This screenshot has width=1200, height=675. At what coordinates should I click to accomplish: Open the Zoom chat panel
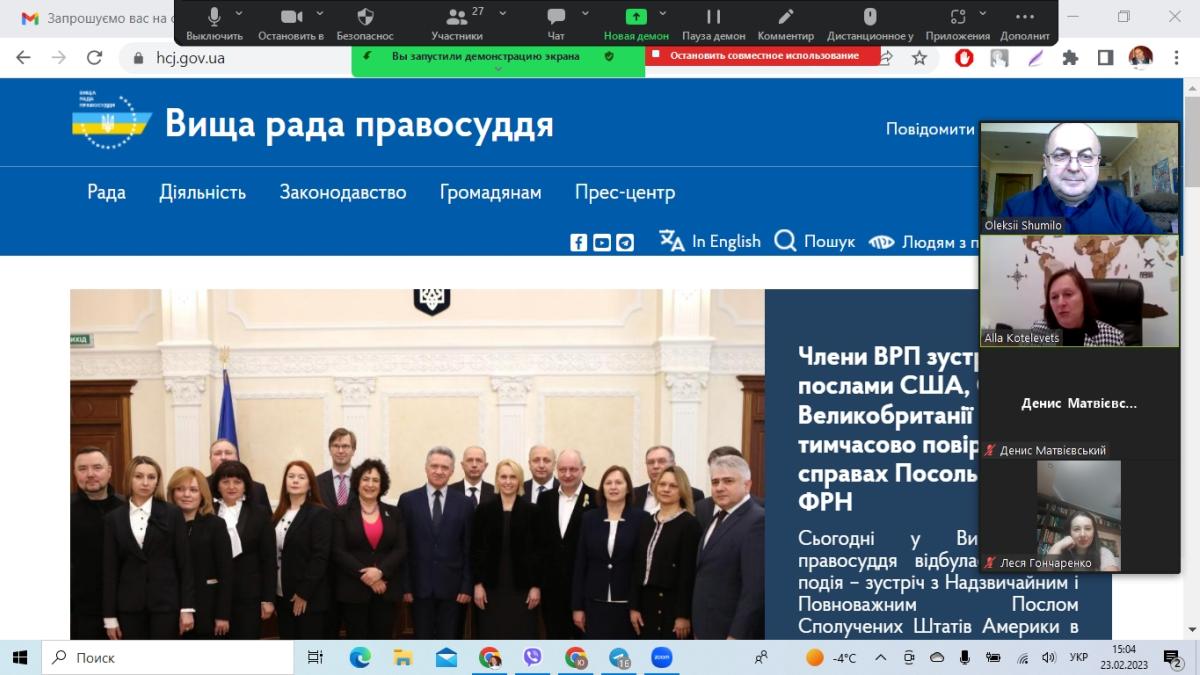(556, 17)
